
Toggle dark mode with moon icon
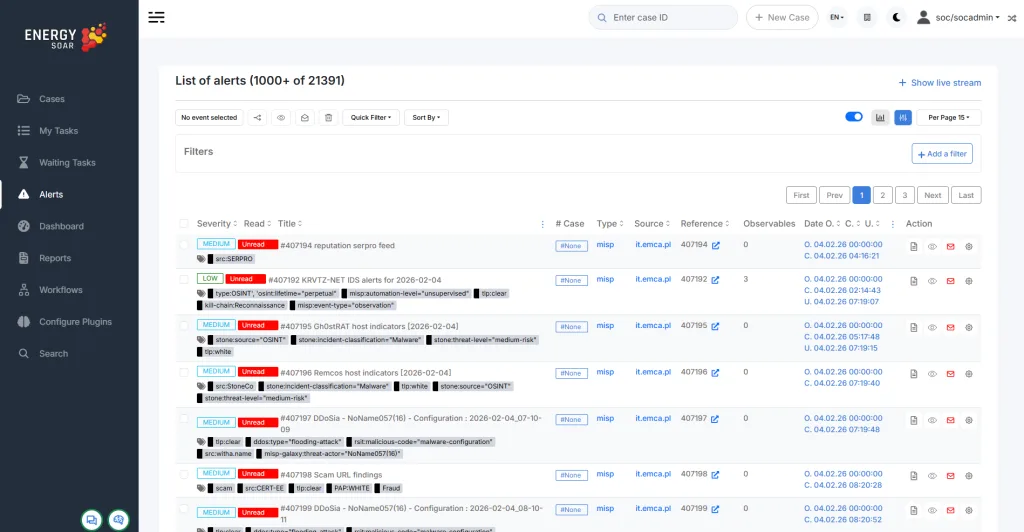[896, 17]
